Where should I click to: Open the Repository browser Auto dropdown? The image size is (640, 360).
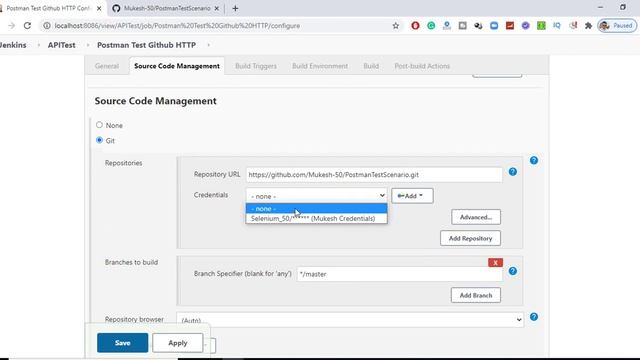coord(350,320)
